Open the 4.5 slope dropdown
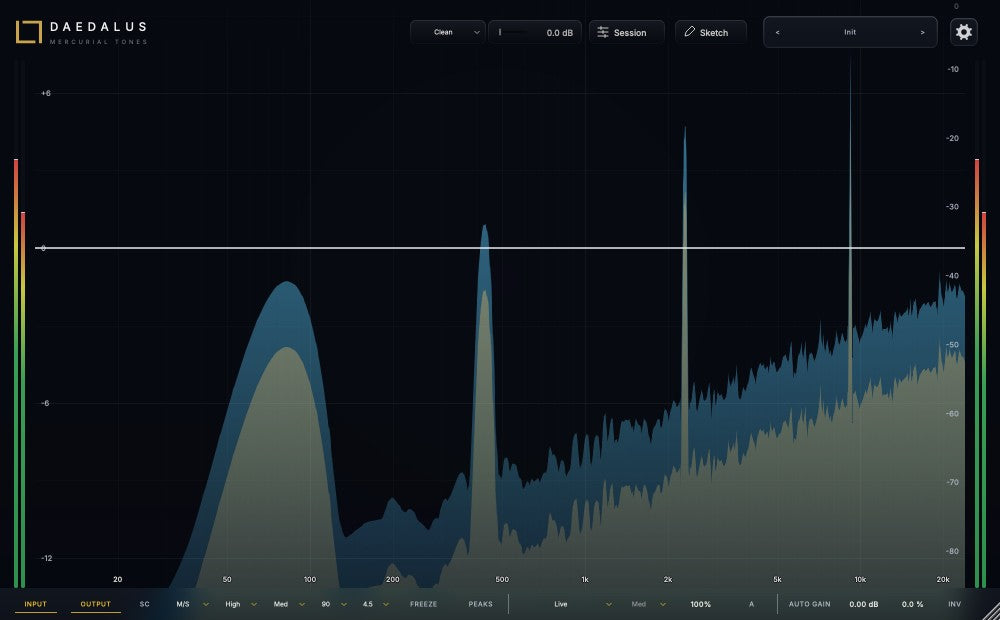The image size is (1000, 620). click(376, 604)
